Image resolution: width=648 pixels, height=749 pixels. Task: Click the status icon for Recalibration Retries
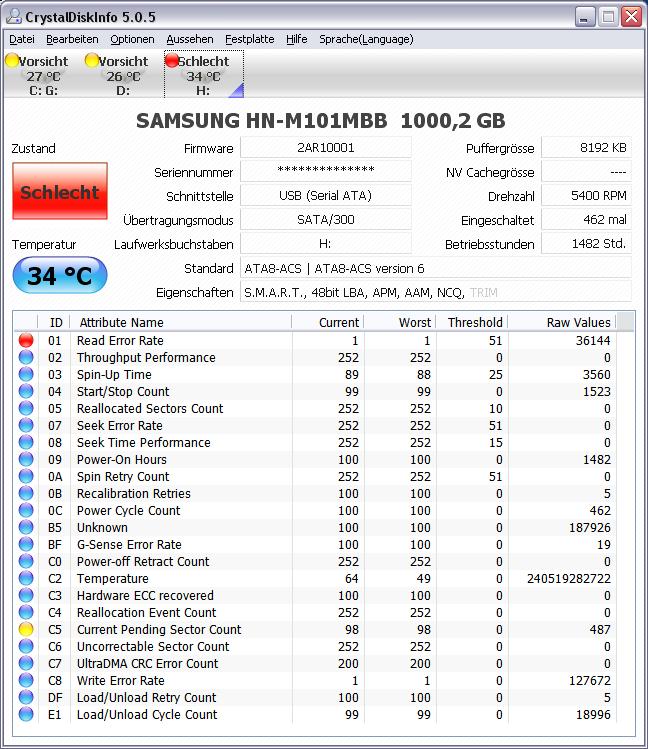(26, 493)
